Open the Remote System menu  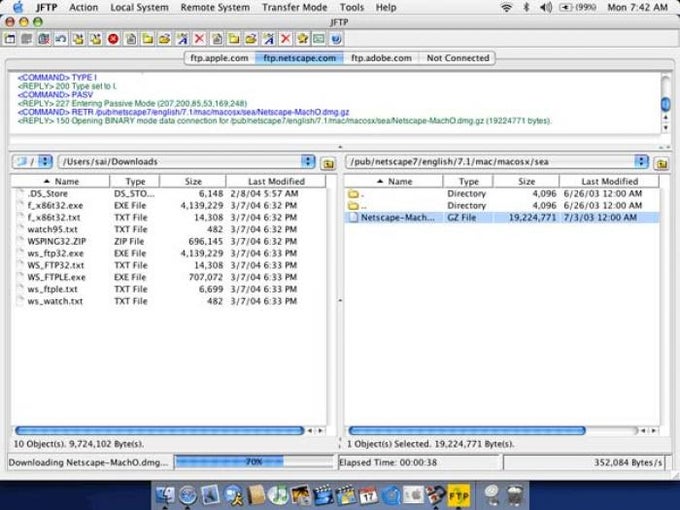(x=215, y=7)
